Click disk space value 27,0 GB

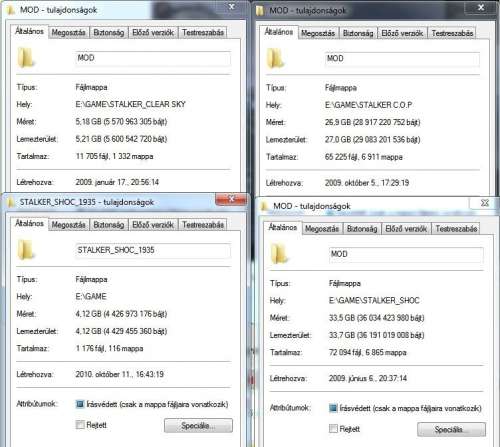coord(373,140)
